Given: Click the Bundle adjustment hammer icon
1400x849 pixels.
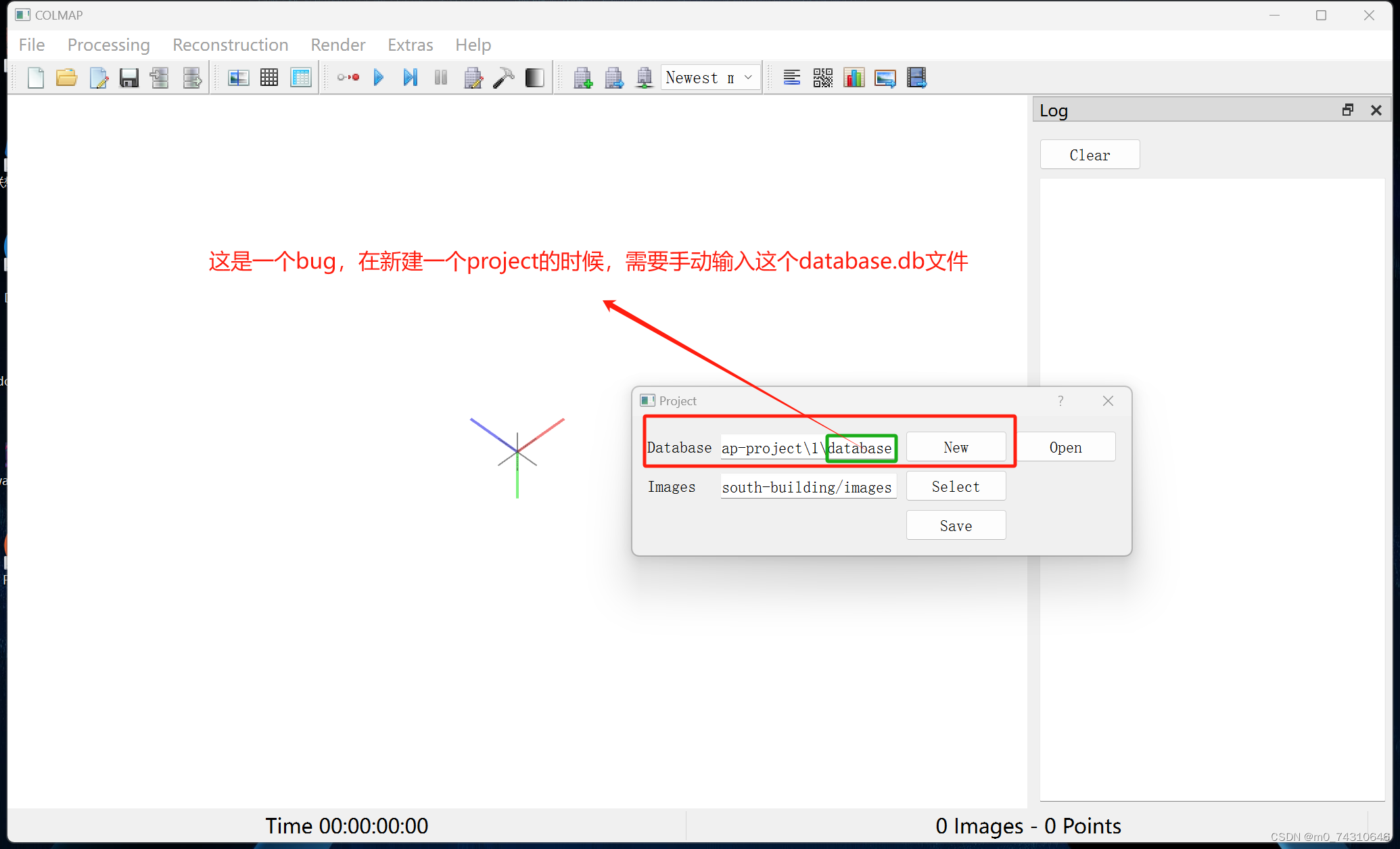Looking at the screenshot, I should pos(503,78).
